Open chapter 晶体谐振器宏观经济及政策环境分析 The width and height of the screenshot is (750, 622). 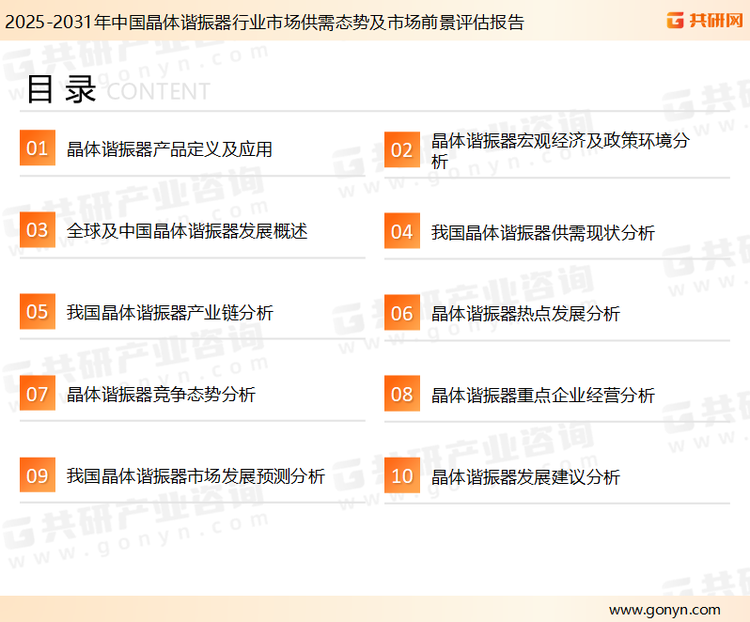pos(560,151)
